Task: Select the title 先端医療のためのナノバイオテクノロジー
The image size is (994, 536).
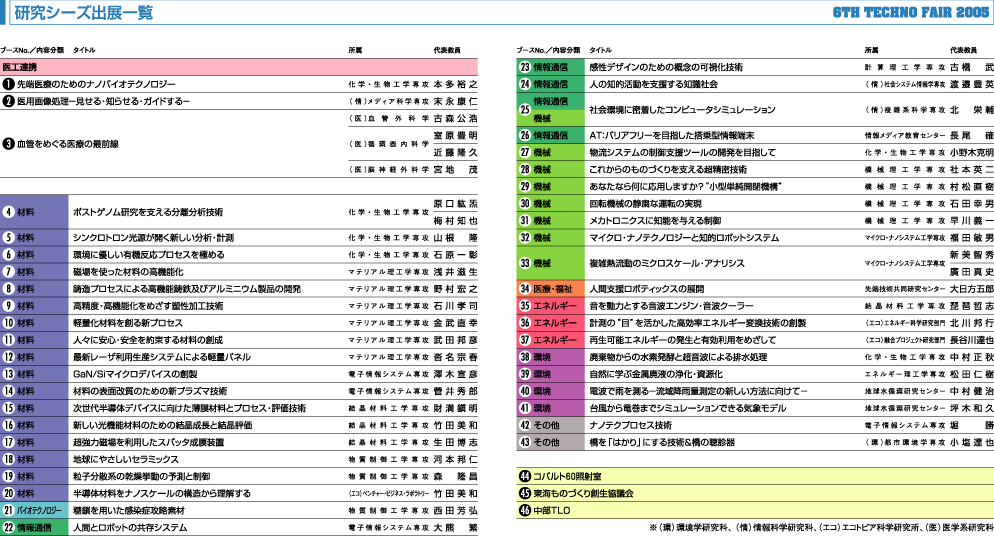Action: click(x=96, y=84)
